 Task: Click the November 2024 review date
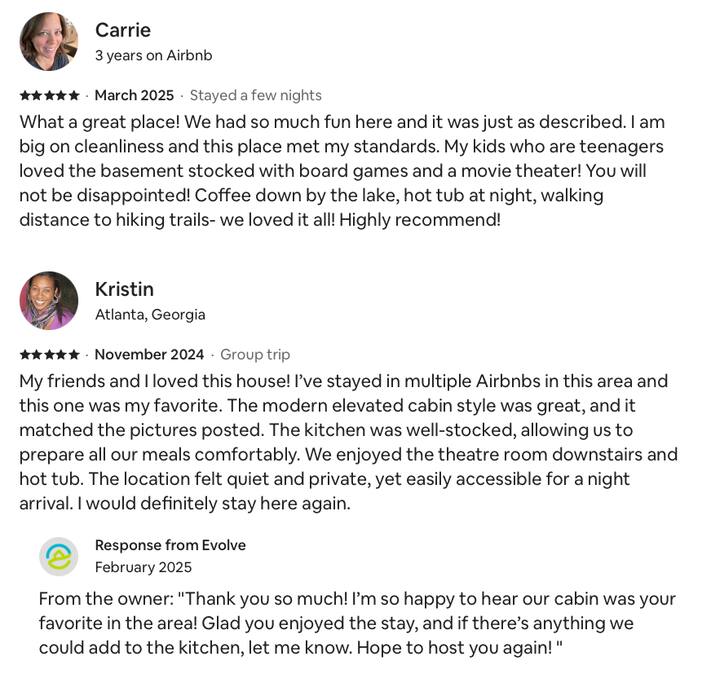point(149,355)
